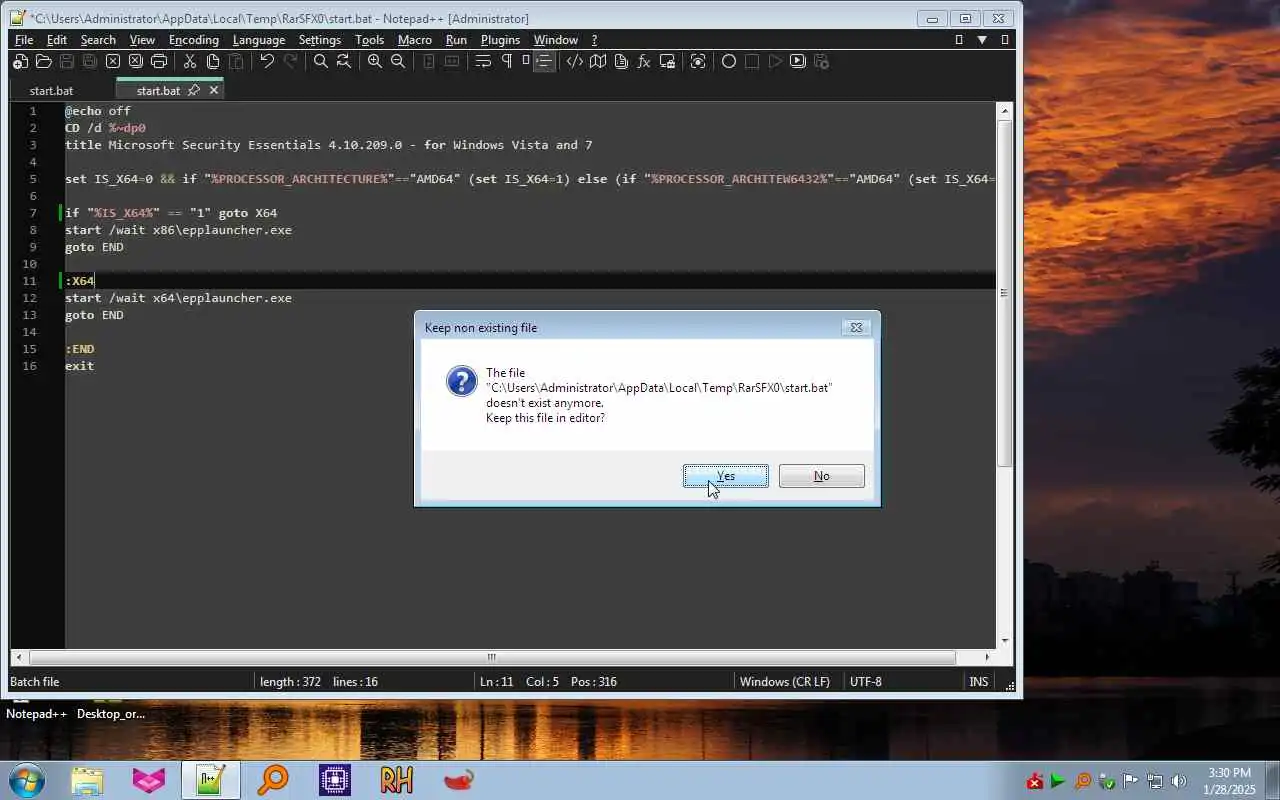Click Save Recorded Macro icon
The height and width of the screenshot is (800, 1280).
(x=821, y=61)
